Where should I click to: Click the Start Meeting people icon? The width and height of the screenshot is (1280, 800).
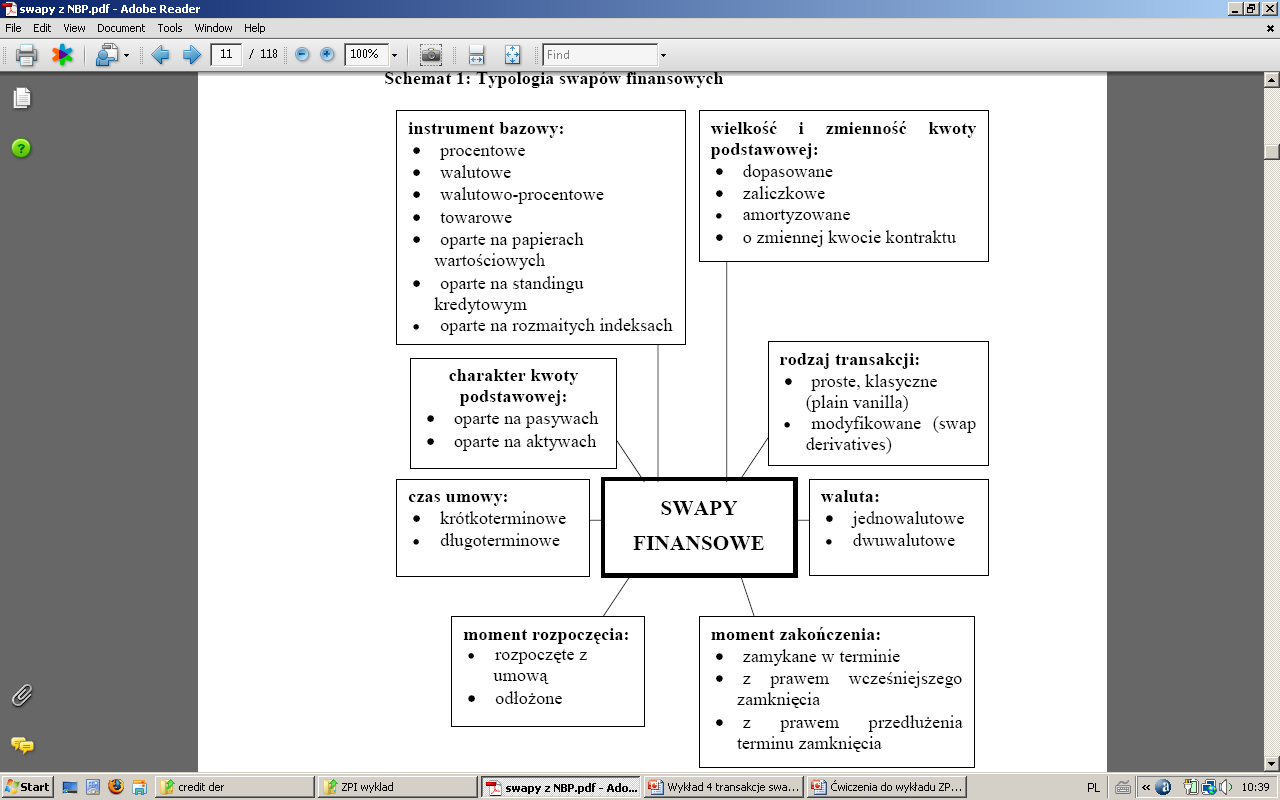click(x=106, y=55)
